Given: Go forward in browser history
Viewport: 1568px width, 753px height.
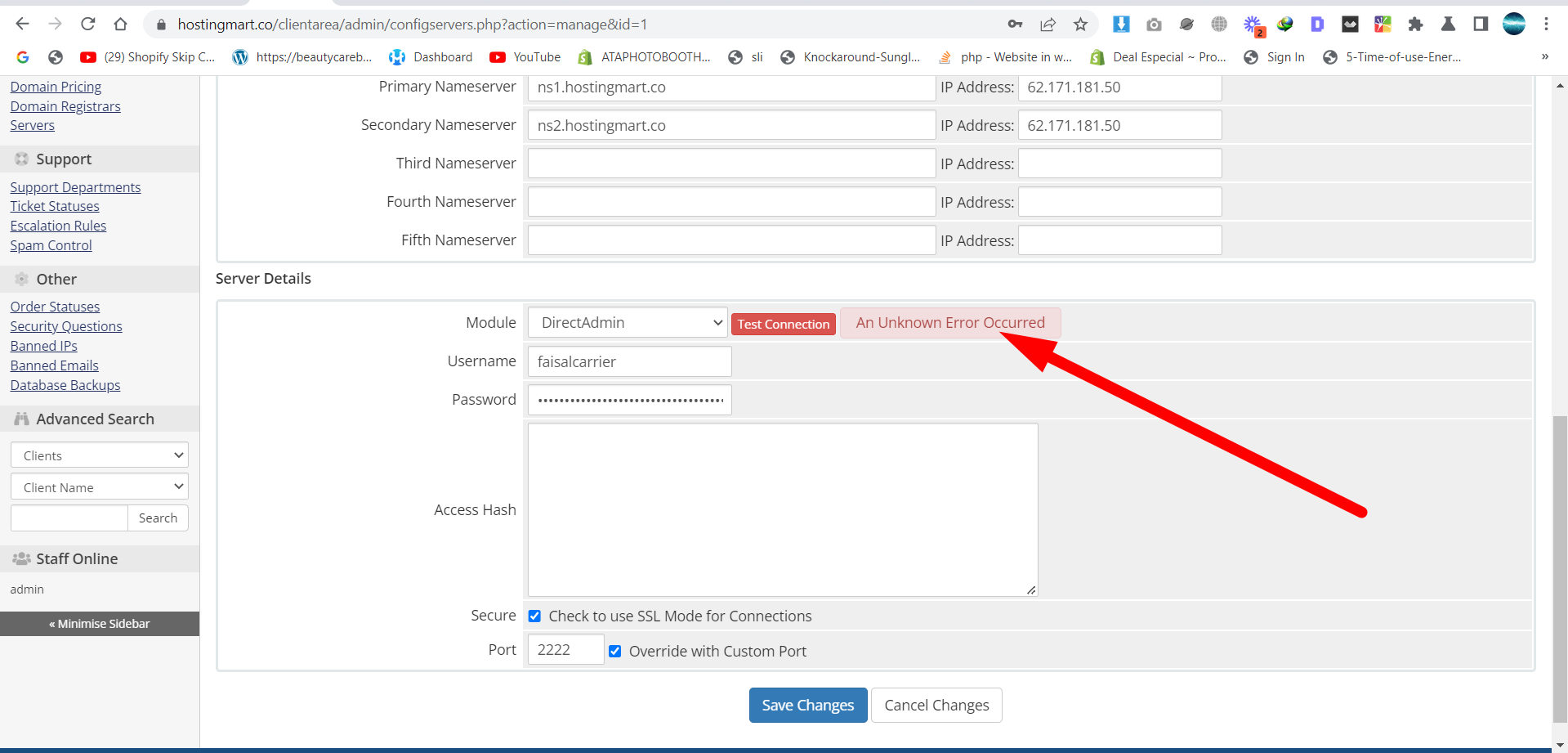Looking at the screenshot, I should coord(56,25).
